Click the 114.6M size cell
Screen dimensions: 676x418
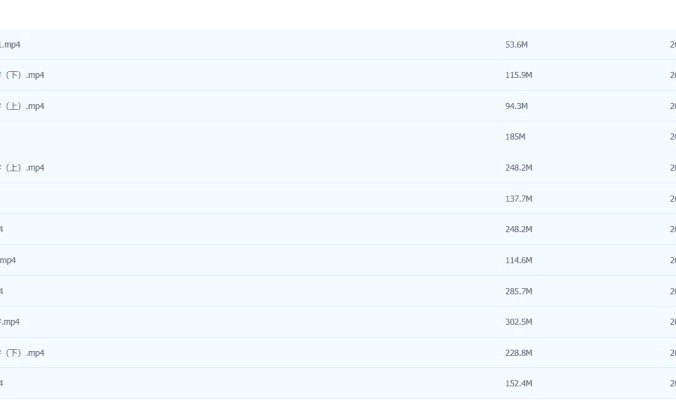tap(518, 261)
